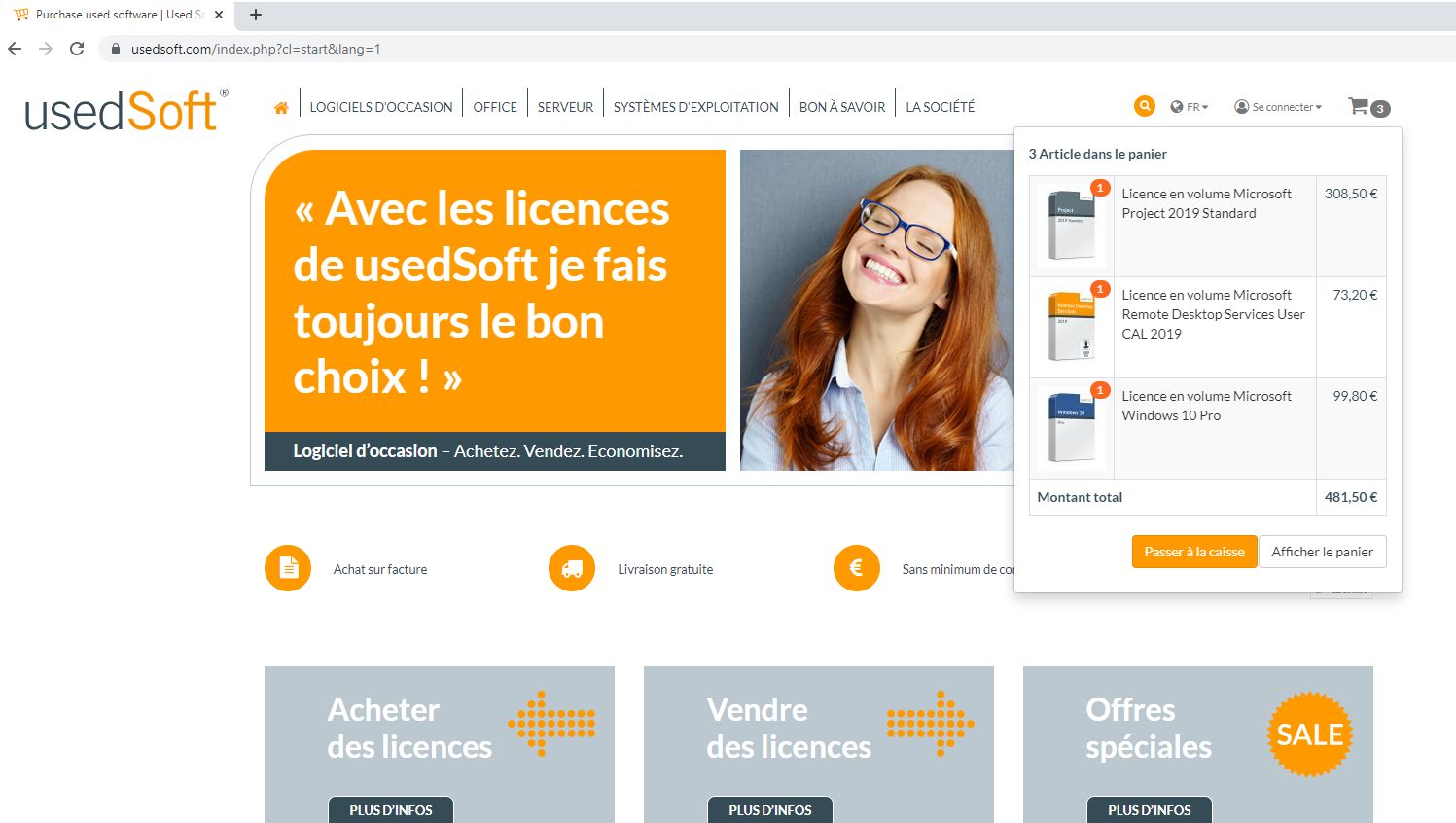Image resolution: width=1456 pixels, height=823 pixels.
Task: Click the smiling woman banner image
Action: (876, 310)
